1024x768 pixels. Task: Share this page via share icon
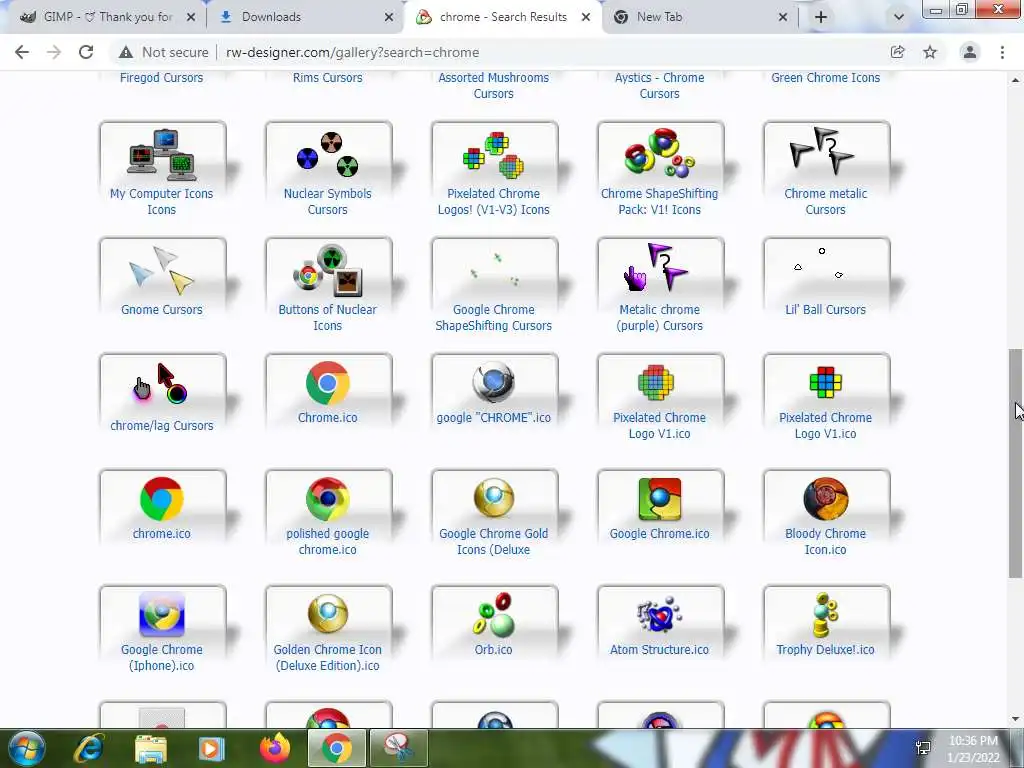[897, 52]
